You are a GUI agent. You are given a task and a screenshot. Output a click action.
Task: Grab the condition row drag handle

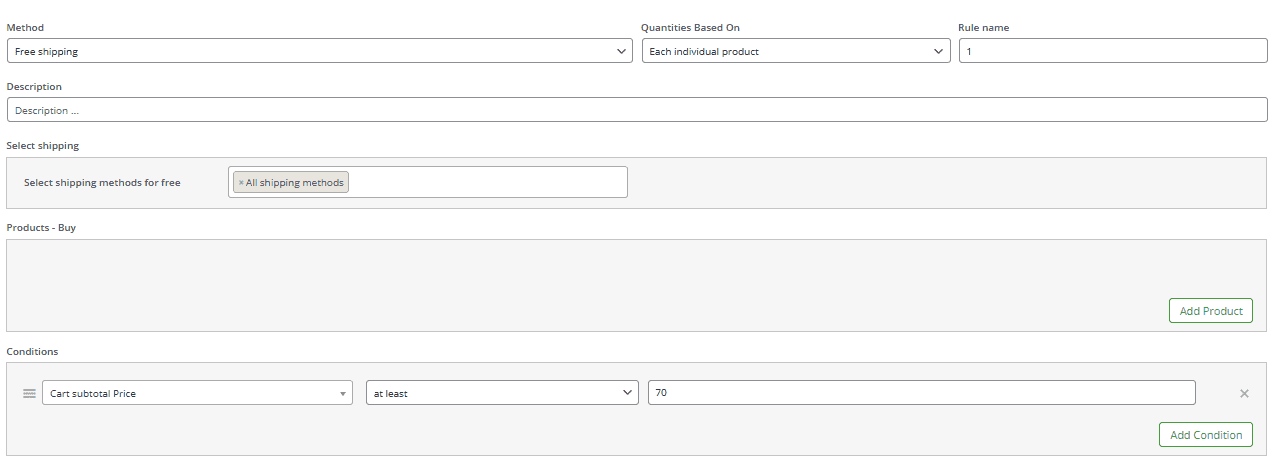29,393
